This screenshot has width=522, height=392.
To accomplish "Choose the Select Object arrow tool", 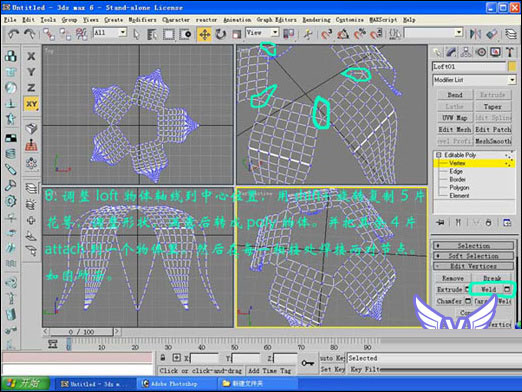I will (x=136, y=34).
